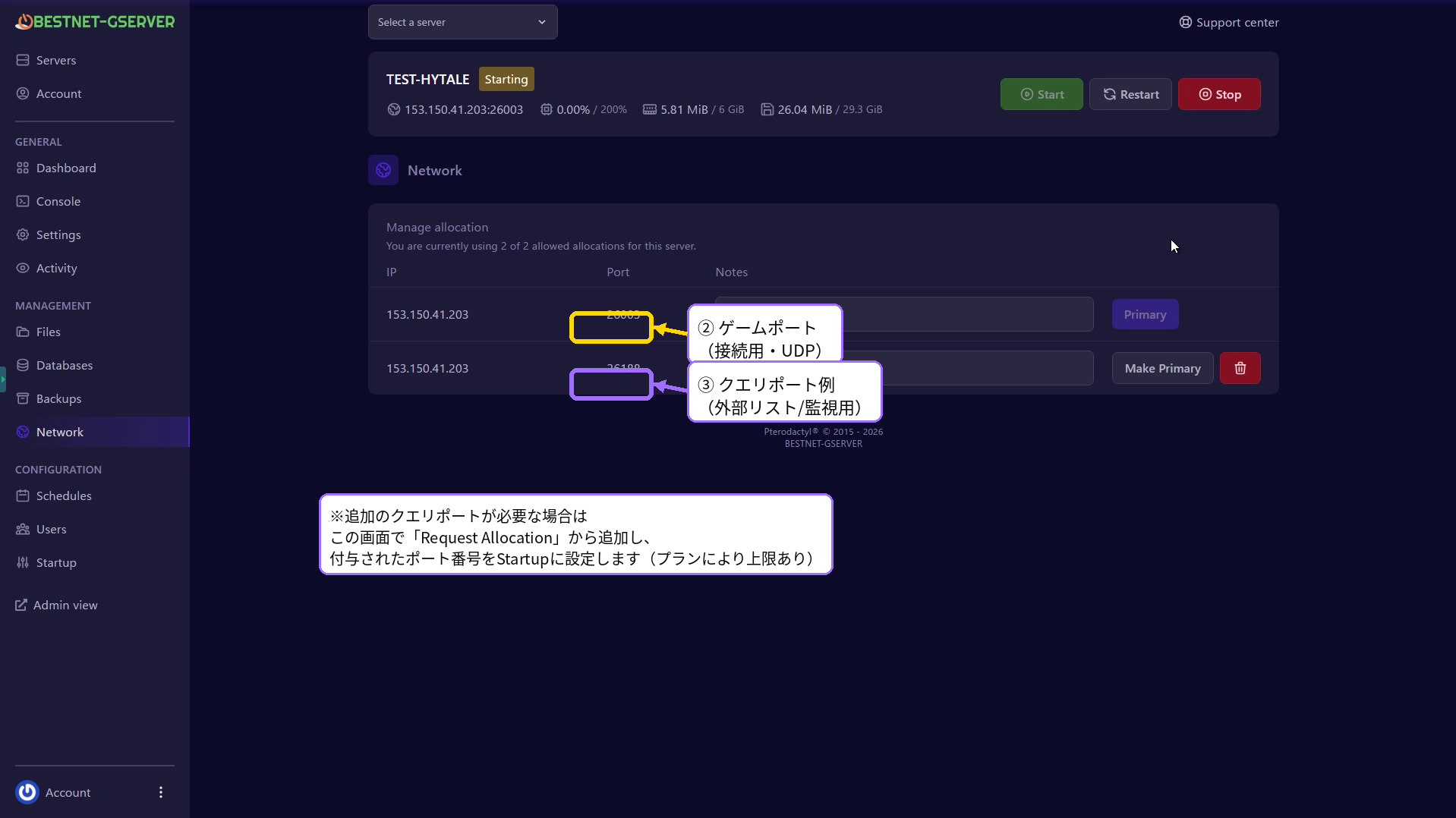Expand the collapsed side panel handle
This screenshot has width=1456, height=818.
[3, 379]
